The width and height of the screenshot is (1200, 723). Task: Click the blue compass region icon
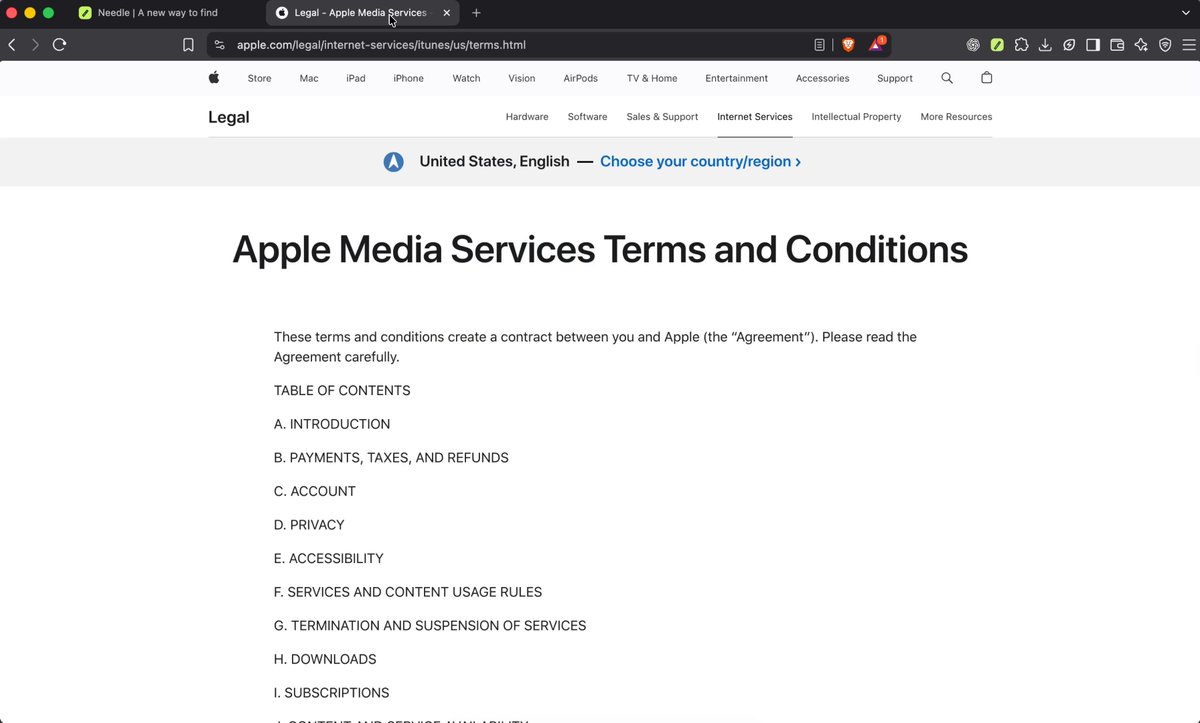point(394,162)
